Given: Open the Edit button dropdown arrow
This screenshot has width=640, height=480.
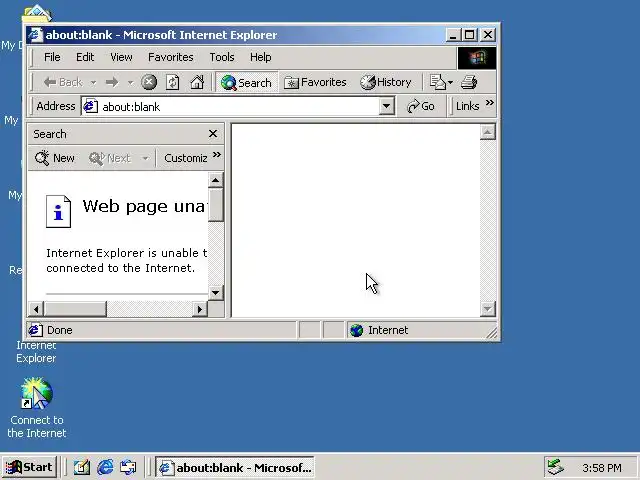Looking at the screenshot, I should coord(450,82).
